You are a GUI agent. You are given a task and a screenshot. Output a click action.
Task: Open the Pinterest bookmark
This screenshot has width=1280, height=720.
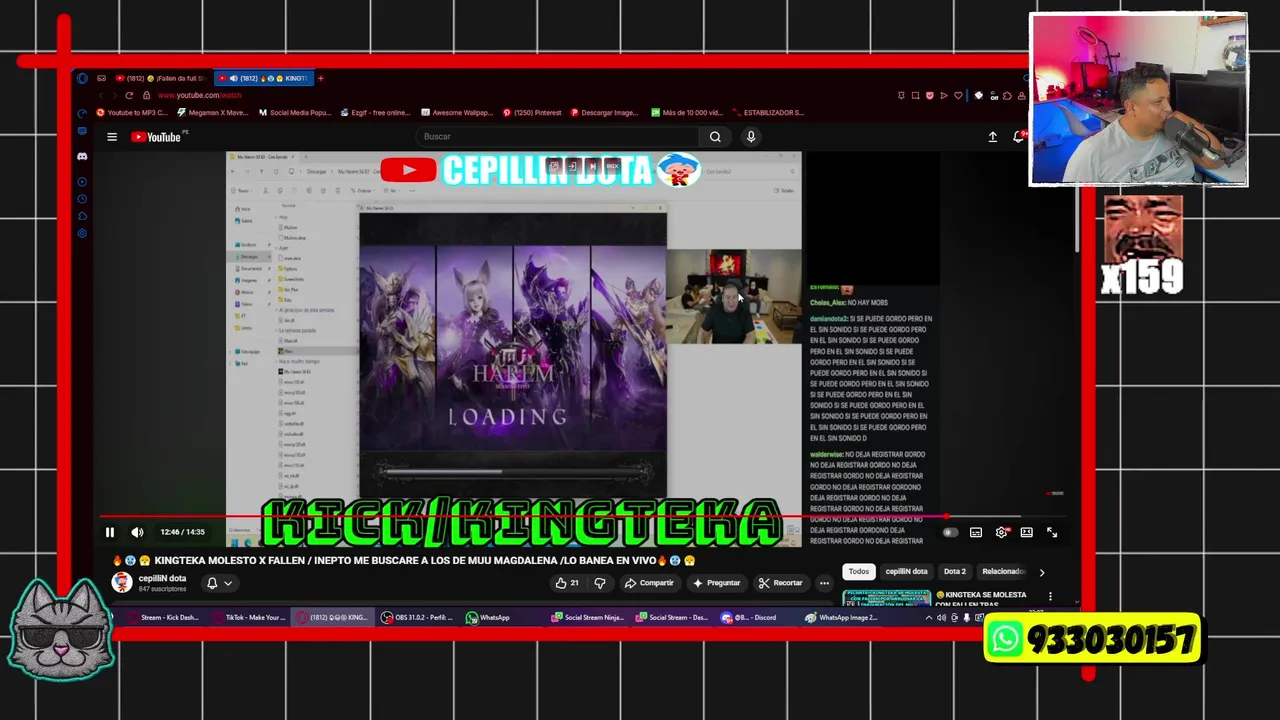(532, 113)
